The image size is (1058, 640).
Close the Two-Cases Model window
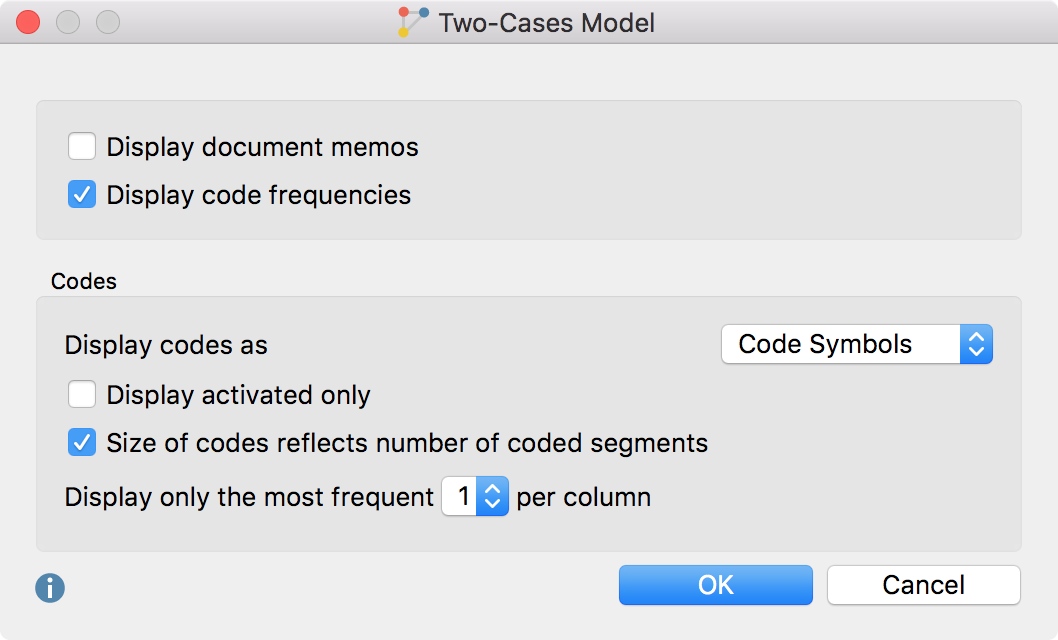pos(28,22)
